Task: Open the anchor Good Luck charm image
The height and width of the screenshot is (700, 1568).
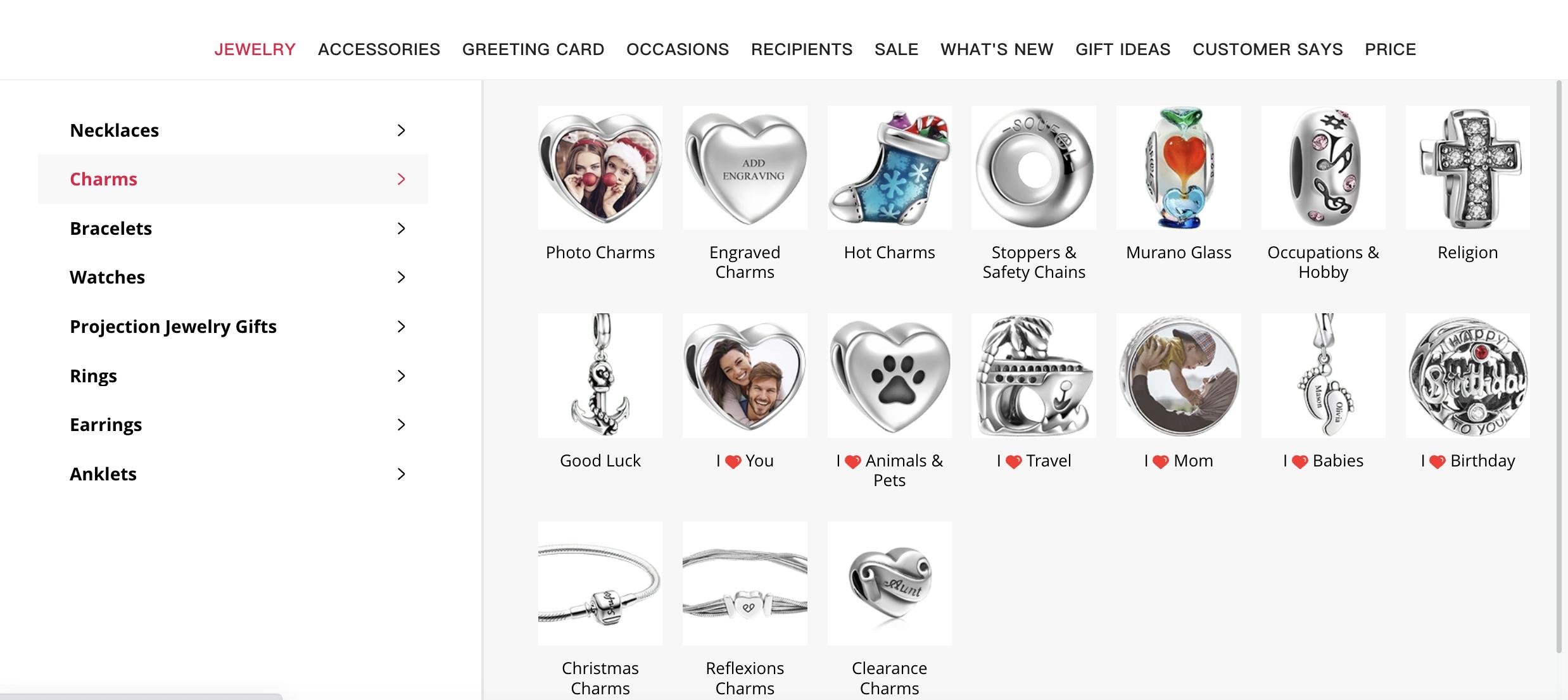Action: click(600, 375)
